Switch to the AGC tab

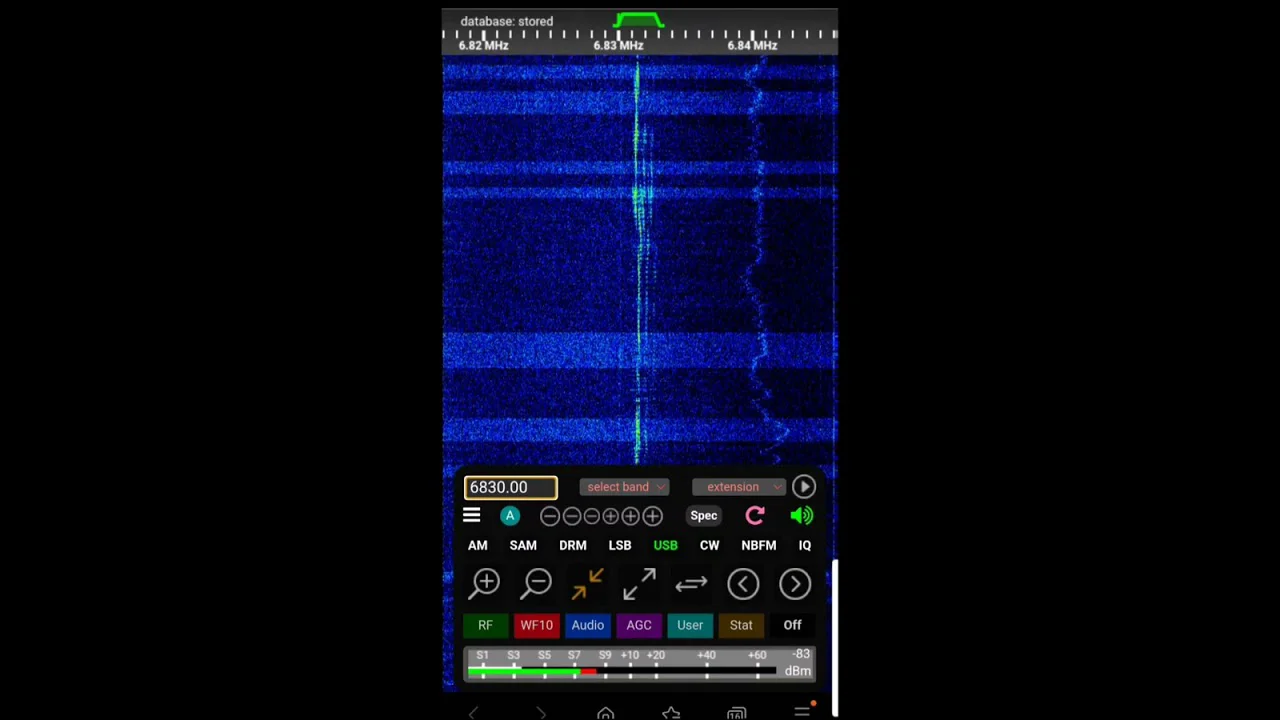[x=639, y=625]
